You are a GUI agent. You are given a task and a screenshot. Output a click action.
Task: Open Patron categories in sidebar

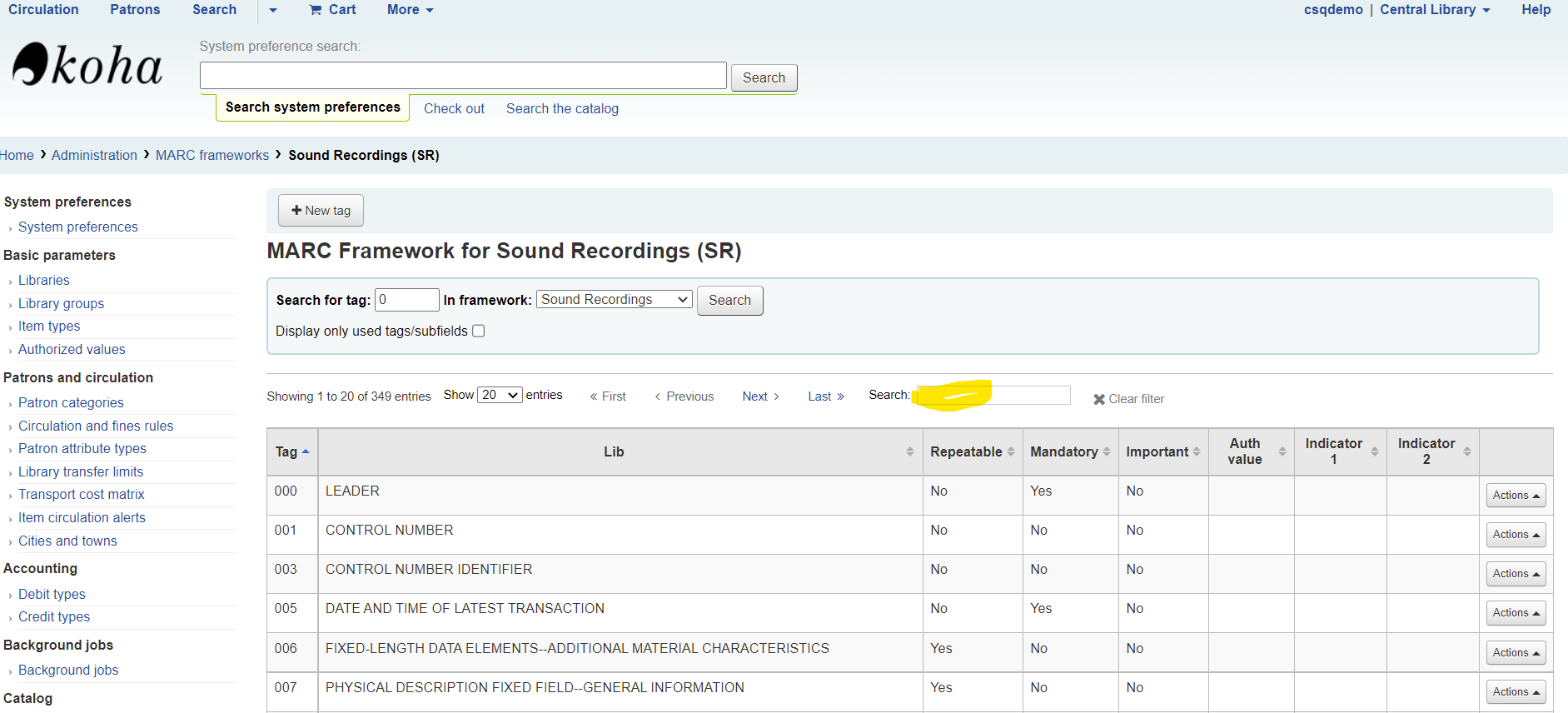[x=71, y=402]
